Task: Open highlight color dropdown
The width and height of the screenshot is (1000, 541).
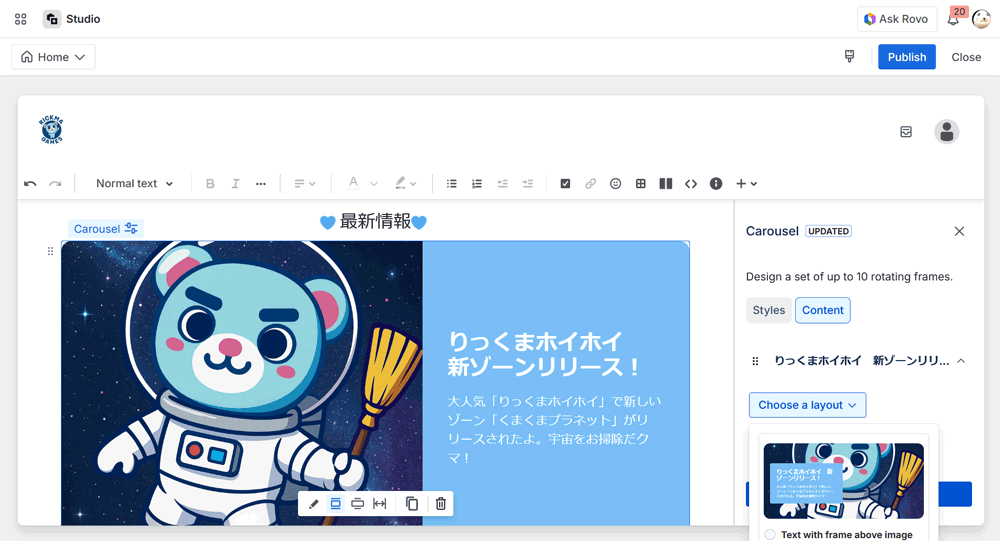Action: click(406, 184)
